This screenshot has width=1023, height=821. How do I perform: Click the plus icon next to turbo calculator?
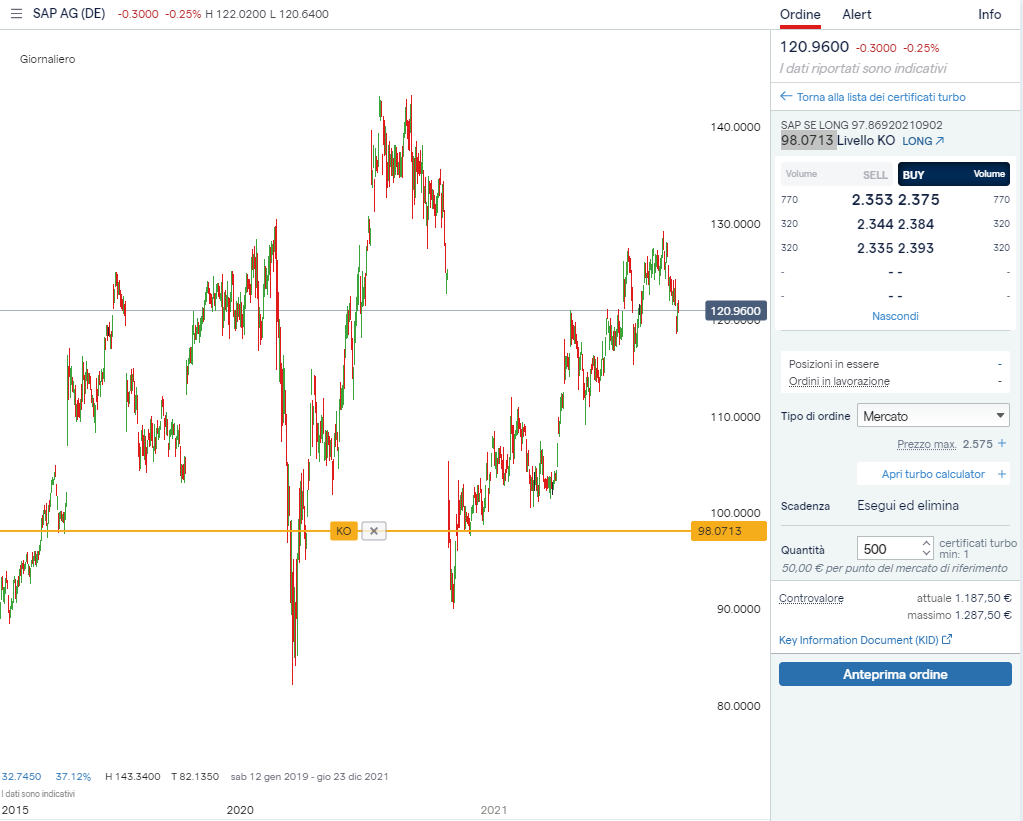point(1002,474)
